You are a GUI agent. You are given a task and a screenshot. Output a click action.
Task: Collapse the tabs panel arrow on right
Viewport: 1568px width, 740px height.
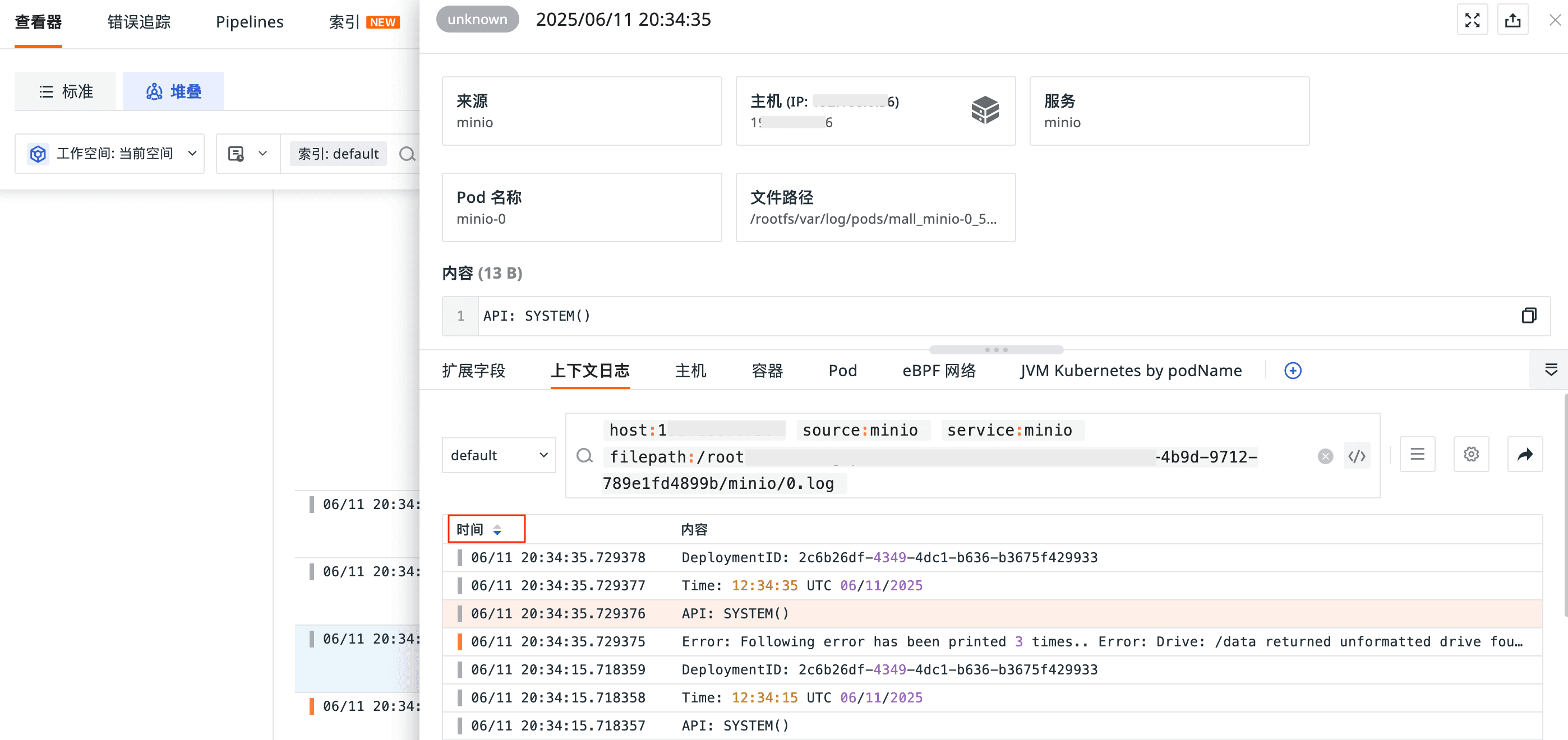click(1551, 369)
